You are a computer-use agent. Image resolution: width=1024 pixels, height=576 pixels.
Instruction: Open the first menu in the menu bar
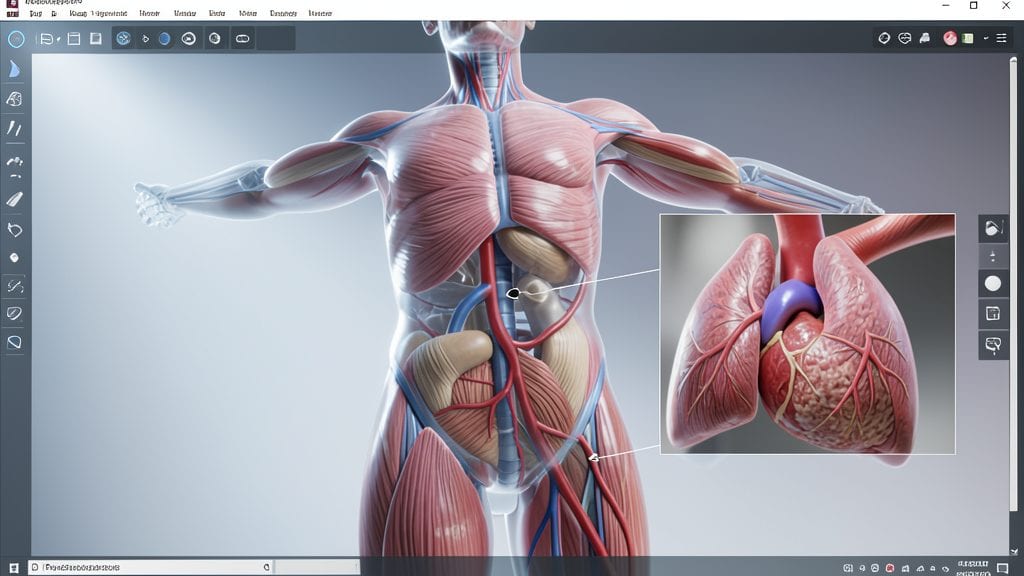(x=36, y=13)
